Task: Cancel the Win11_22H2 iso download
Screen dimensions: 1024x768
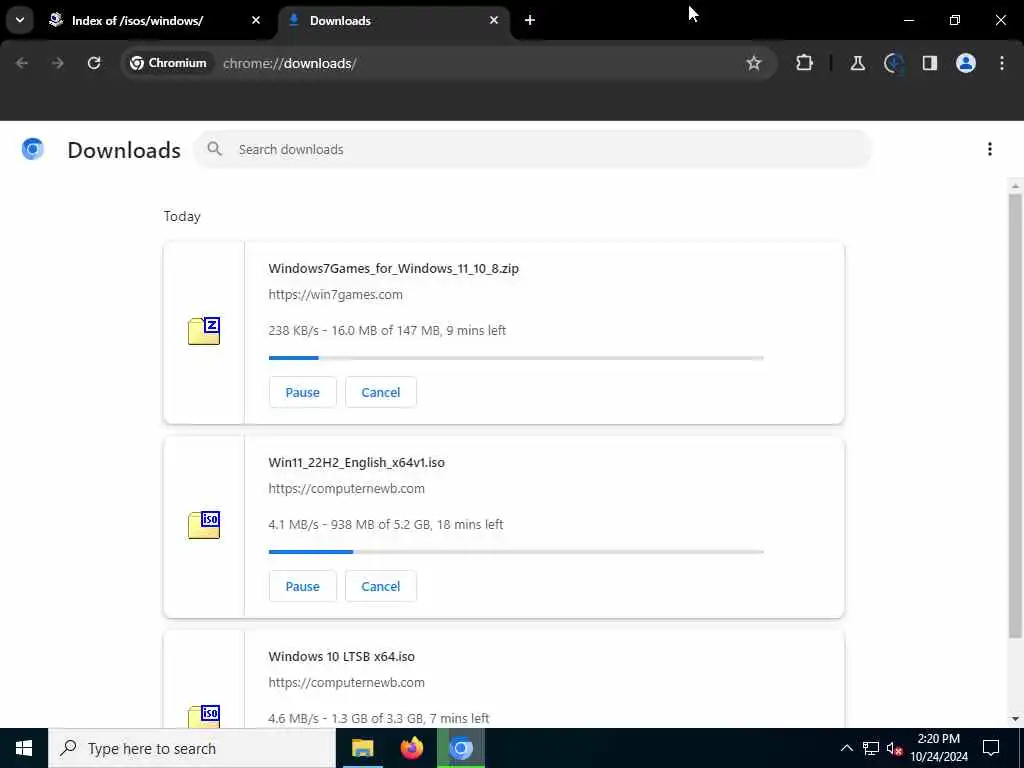Action: point(381,586)
